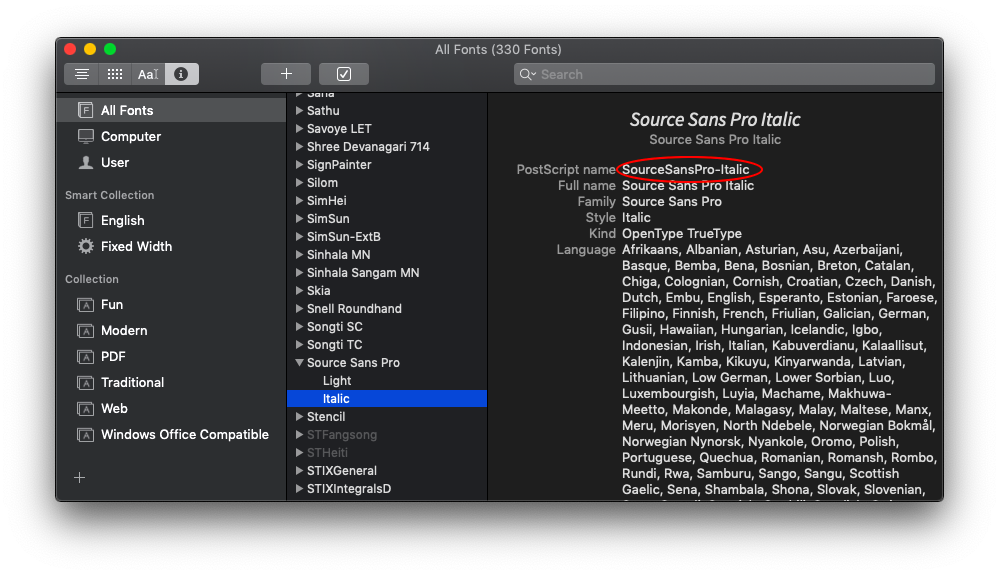Toggle enable/disable font checkmark button

pos(344,74)
